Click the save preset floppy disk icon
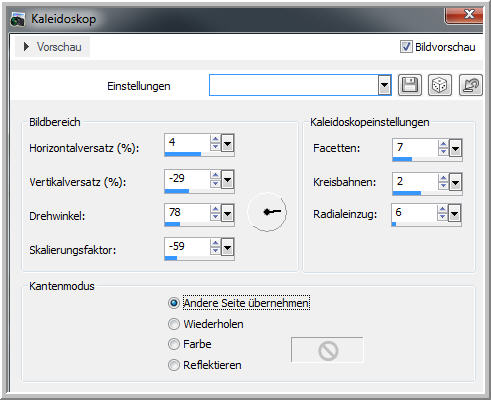This screenshot has width=491, height=400. (410, 85)
